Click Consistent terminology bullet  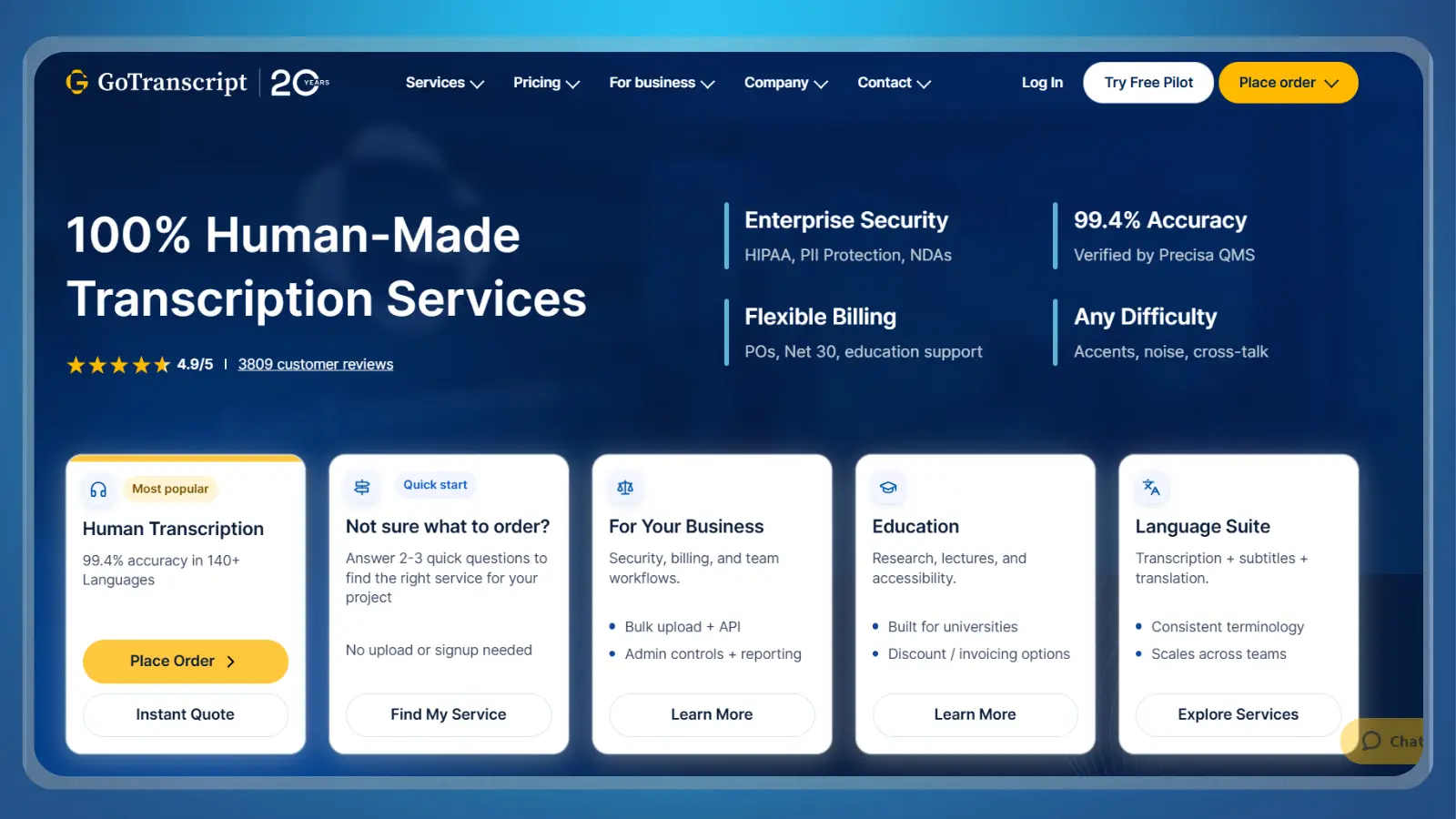[1227, 627]
